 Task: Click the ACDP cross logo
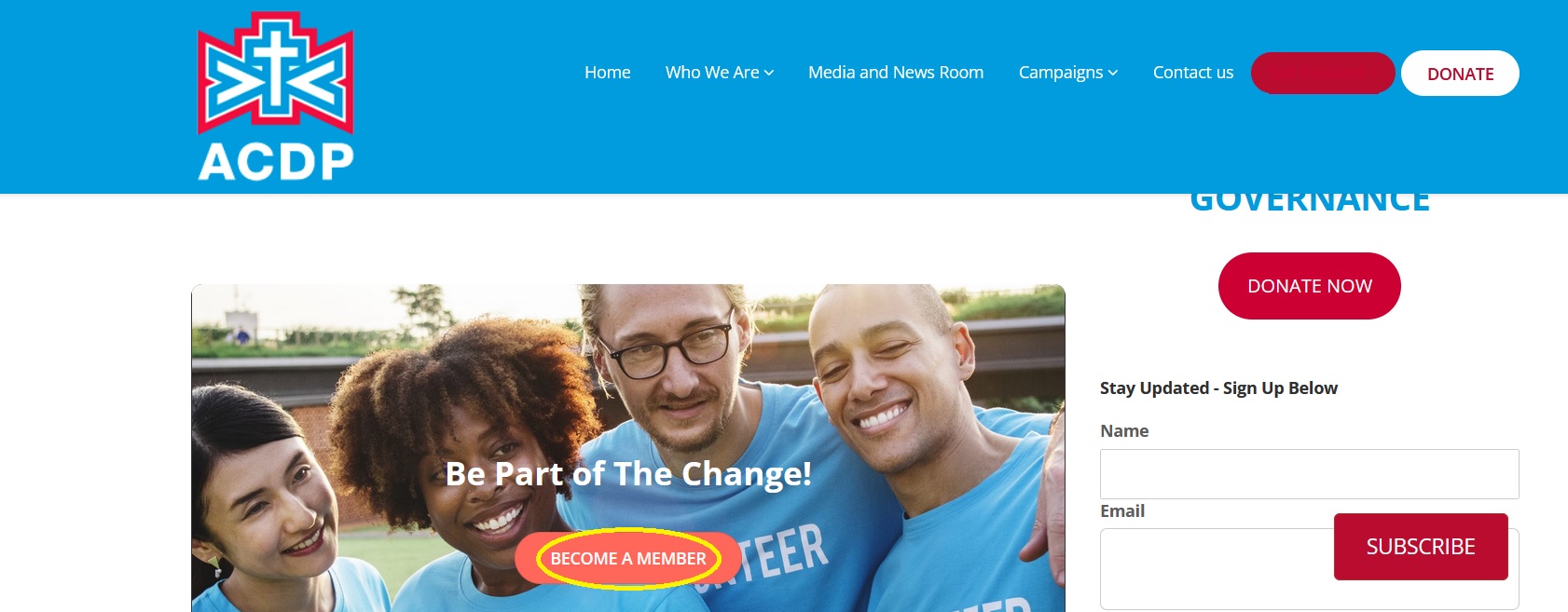(x=276, y=96)
